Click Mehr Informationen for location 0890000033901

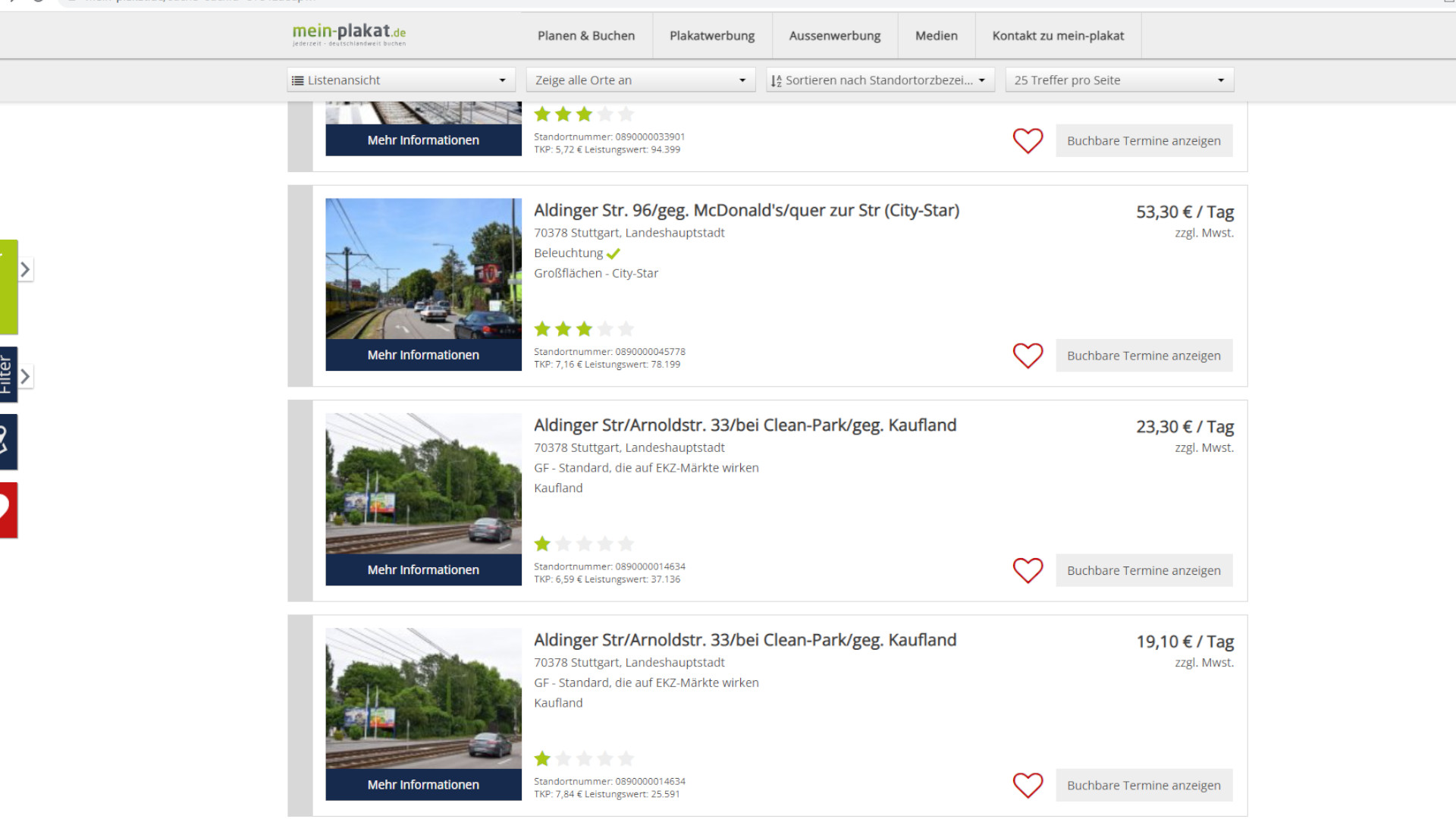(x=423, y=140)
